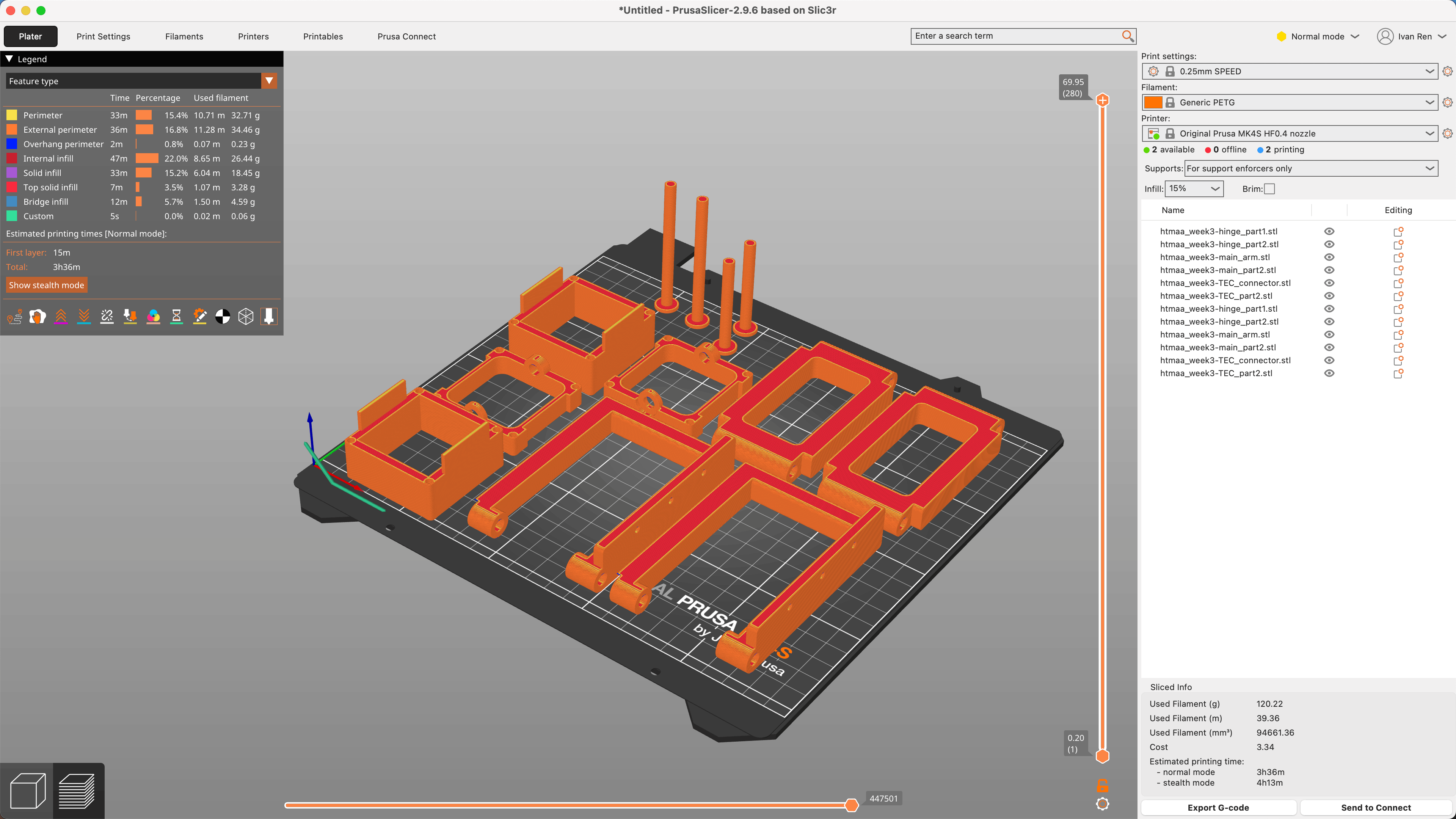Hide the second htmaa_week3-main_part2.stl object
The height and width of the screenshot is (819, 1456).
[x=1329, y=348]
